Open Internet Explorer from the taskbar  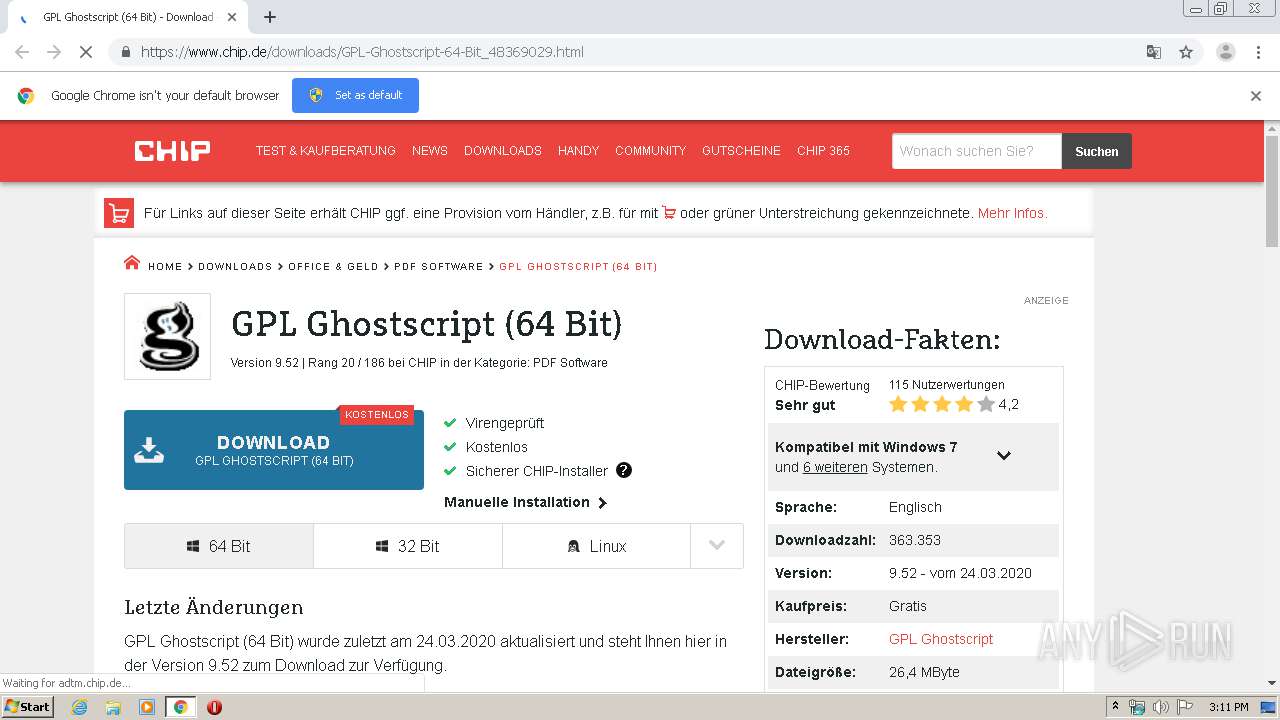(x=79, y=707)
